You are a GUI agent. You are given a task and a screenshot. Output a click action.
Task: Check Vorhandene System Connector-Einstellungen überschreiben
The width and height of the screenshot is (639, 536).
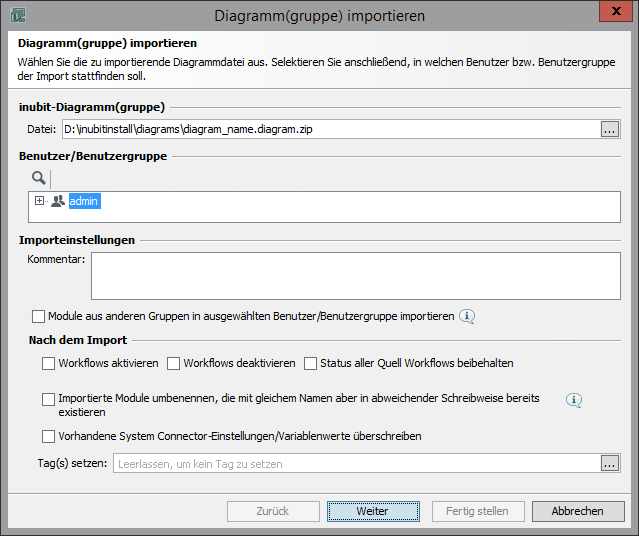click(x=49, y=436)
